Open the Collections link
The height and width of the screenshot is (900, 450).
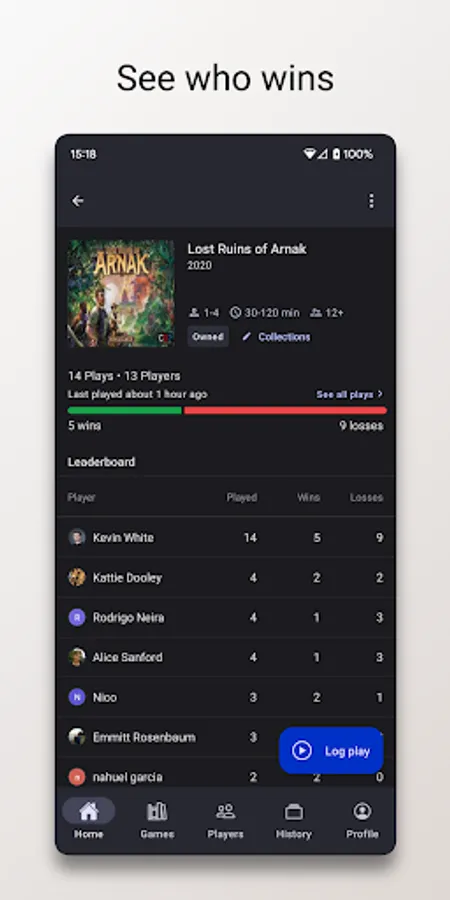click(x=284, y=337)
